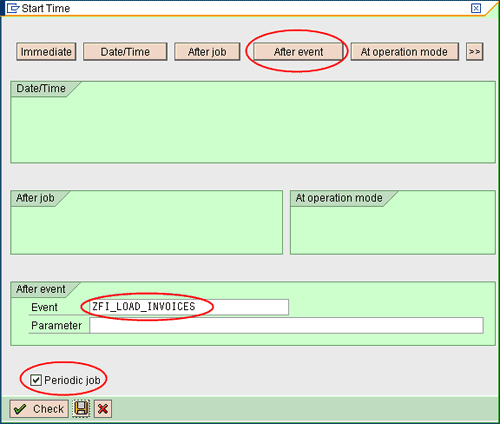Click the After job group box header

click(x=35, y=198)
